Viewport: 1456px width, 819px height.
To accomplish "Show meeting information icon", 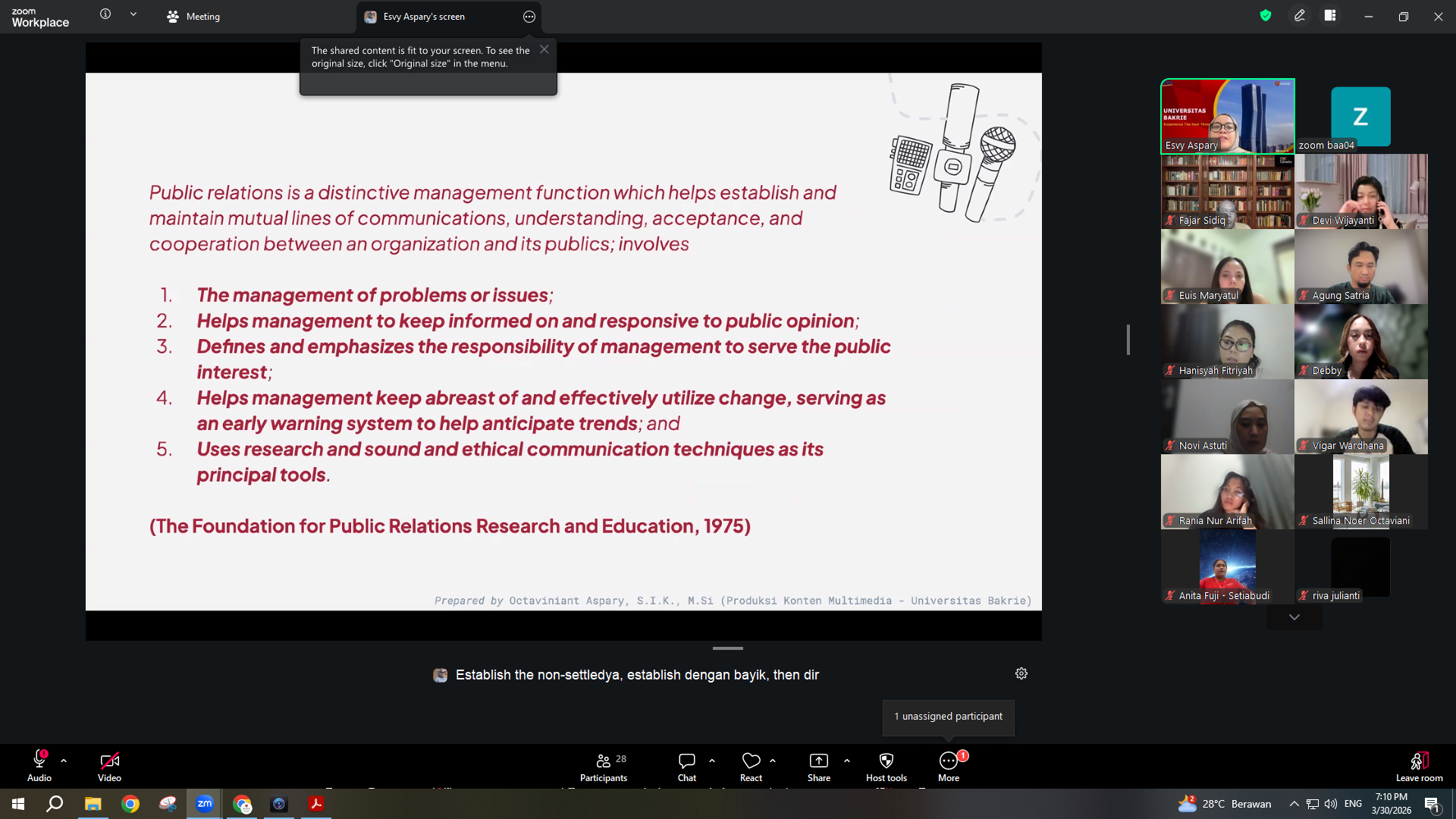I will pos(105,14).
